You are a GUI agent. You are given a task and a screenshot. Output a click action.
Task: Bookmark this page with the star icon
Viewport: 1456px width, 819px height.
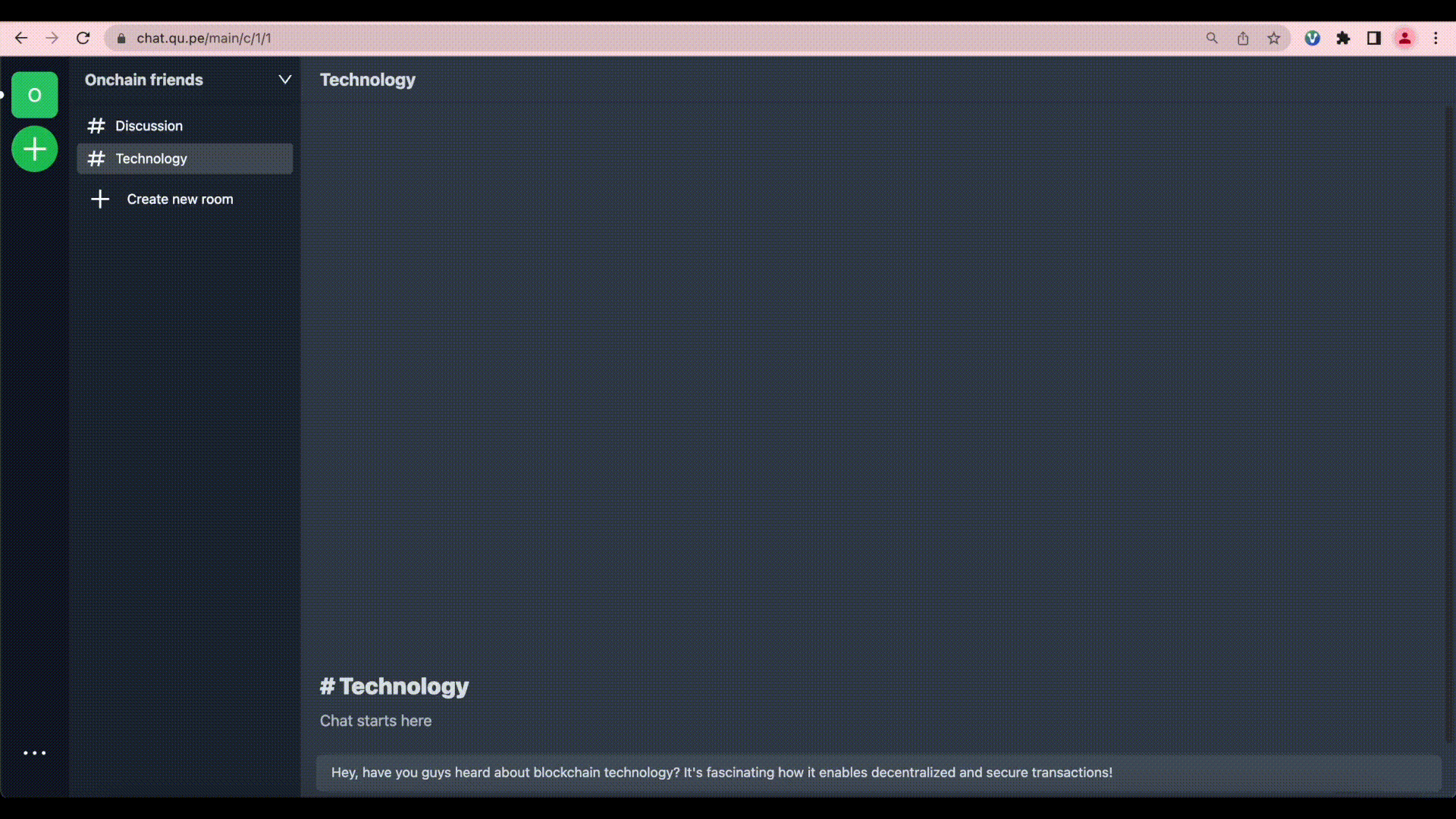coord(1274,38)
